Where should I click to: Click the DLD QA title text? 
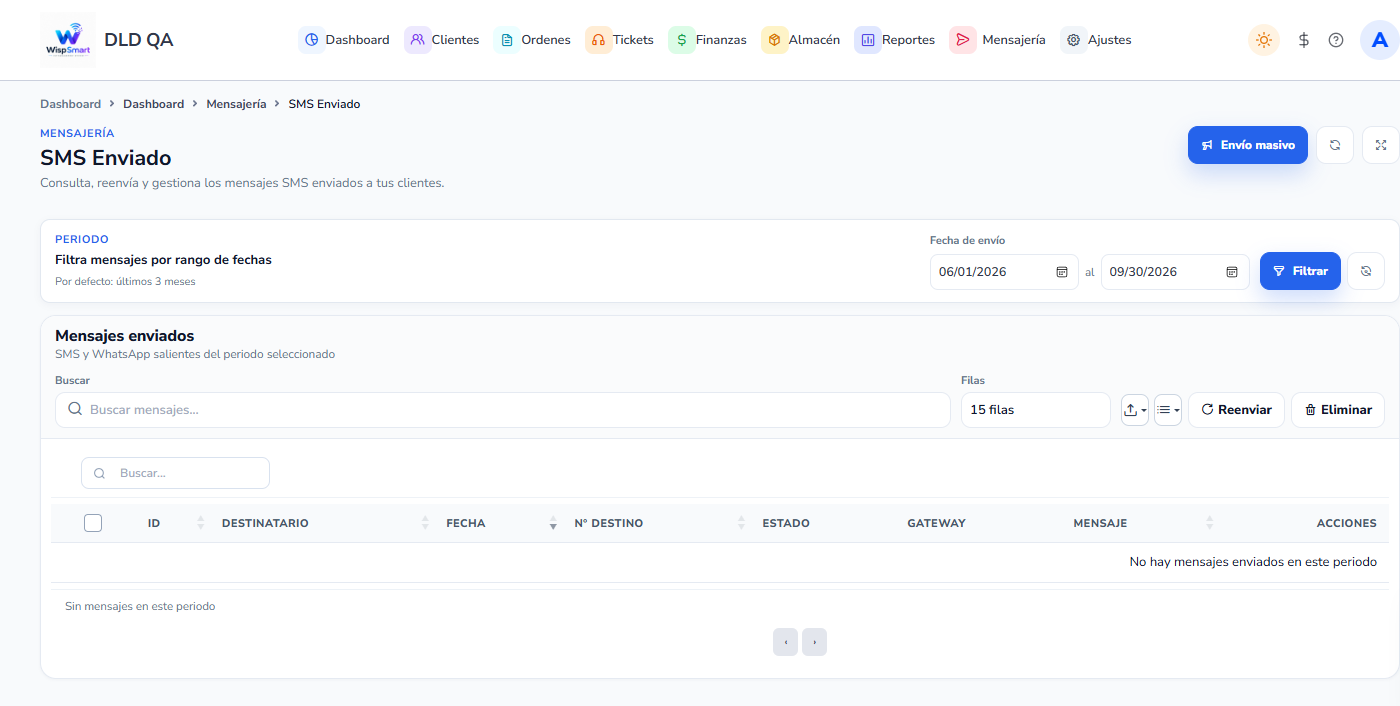(139, 40)
